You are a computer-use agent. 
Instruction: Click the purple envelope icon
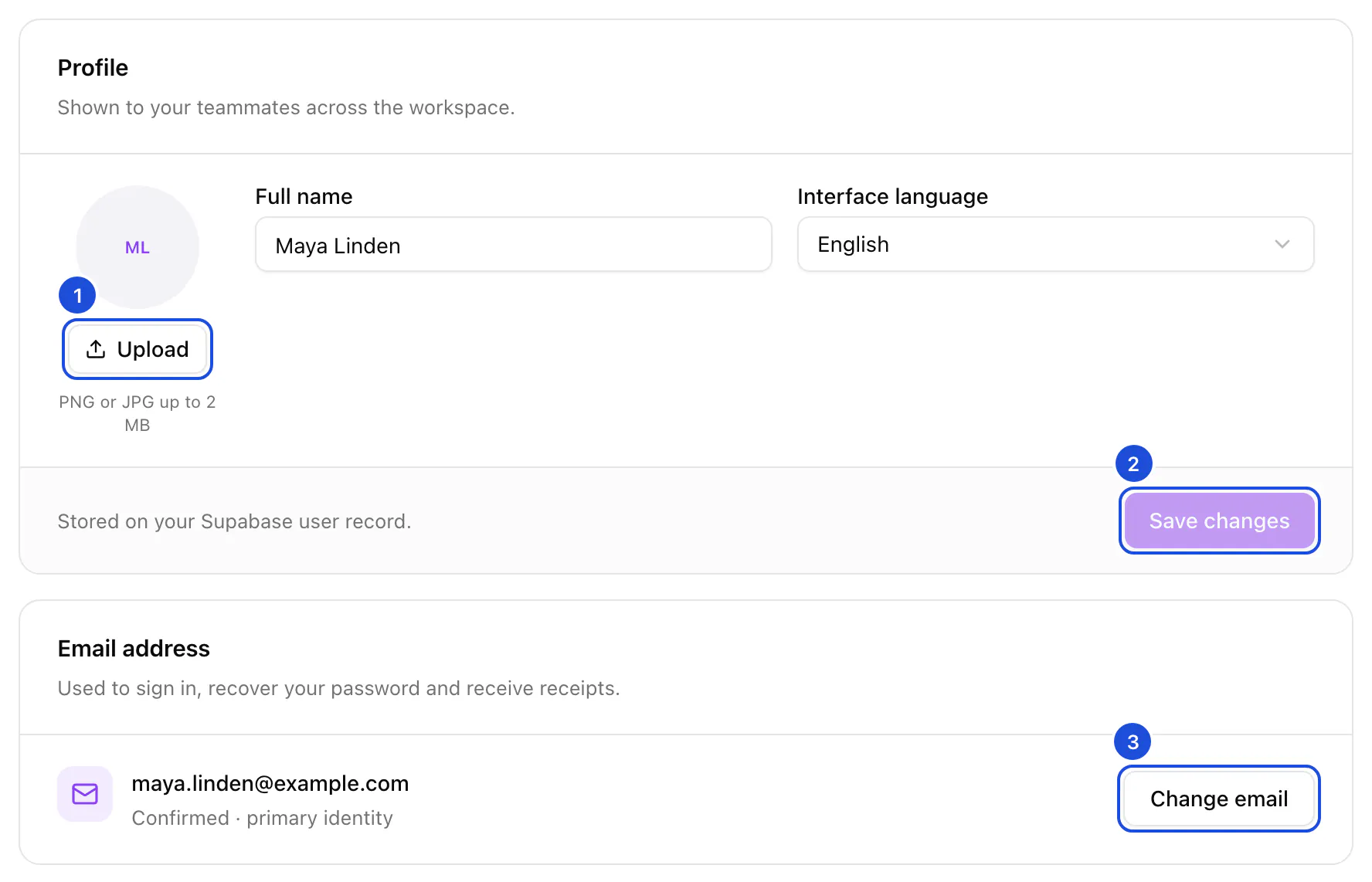(x=85, y=794)
